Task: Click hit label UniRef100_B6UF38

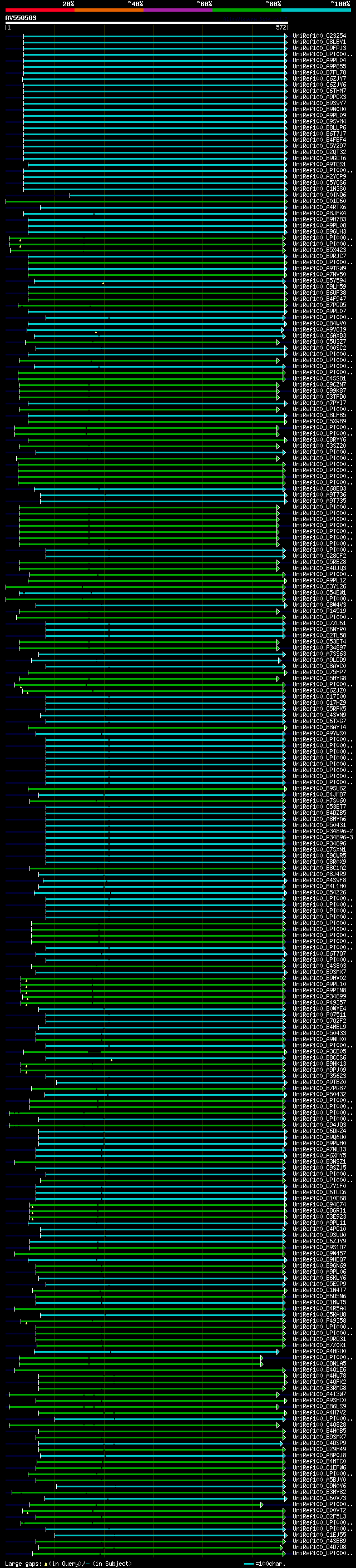Action: (x=319, y=293)
